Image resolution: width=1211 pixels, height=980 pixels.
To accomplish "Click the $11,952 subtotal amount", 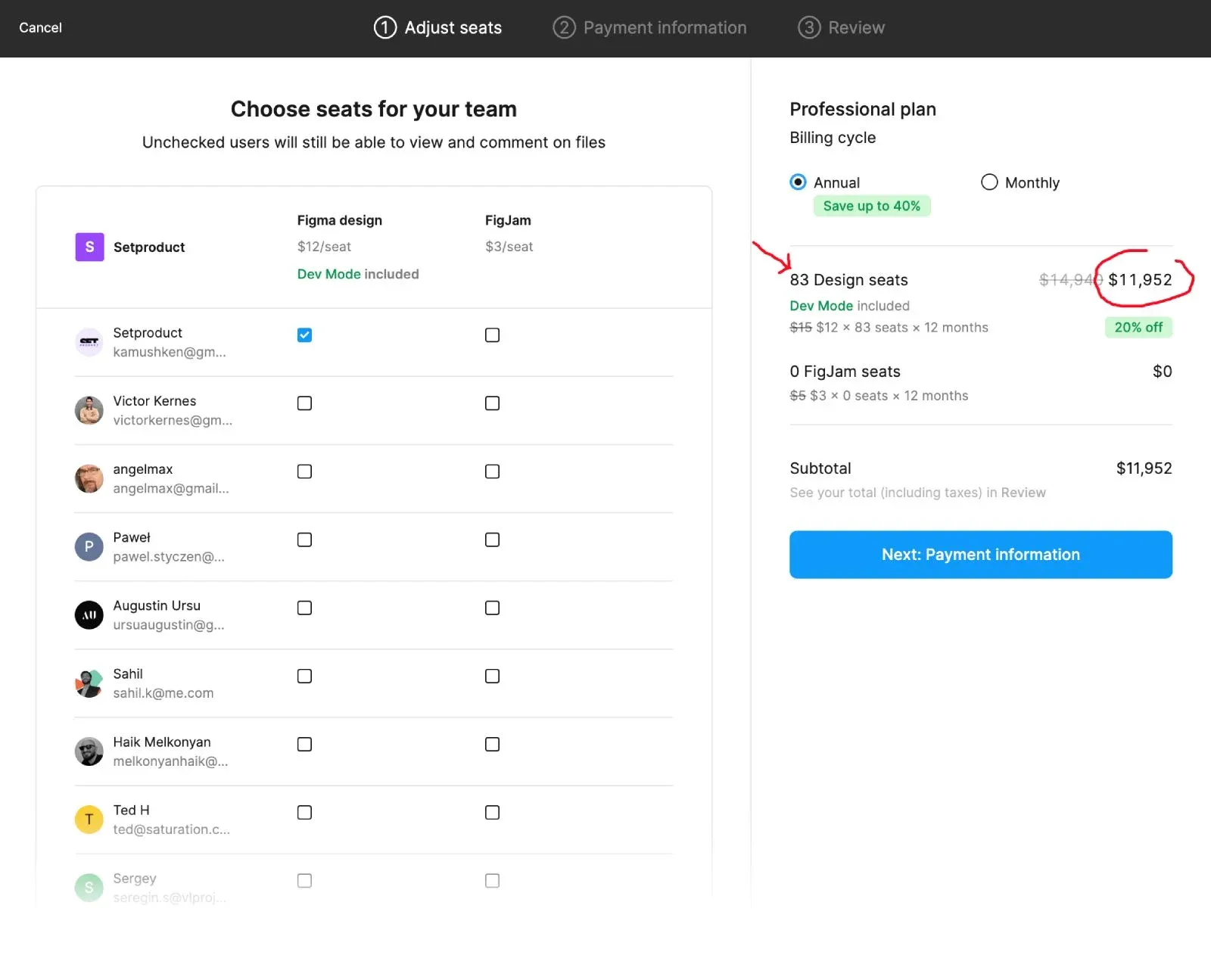I will click(1144, 468).
